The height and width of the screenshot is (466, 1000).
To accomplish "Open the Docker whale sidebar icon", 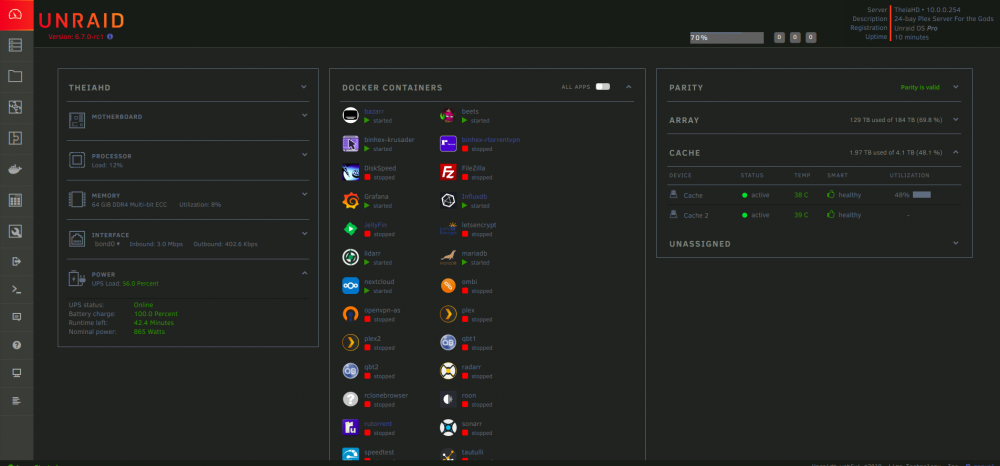I will [15, 170].
